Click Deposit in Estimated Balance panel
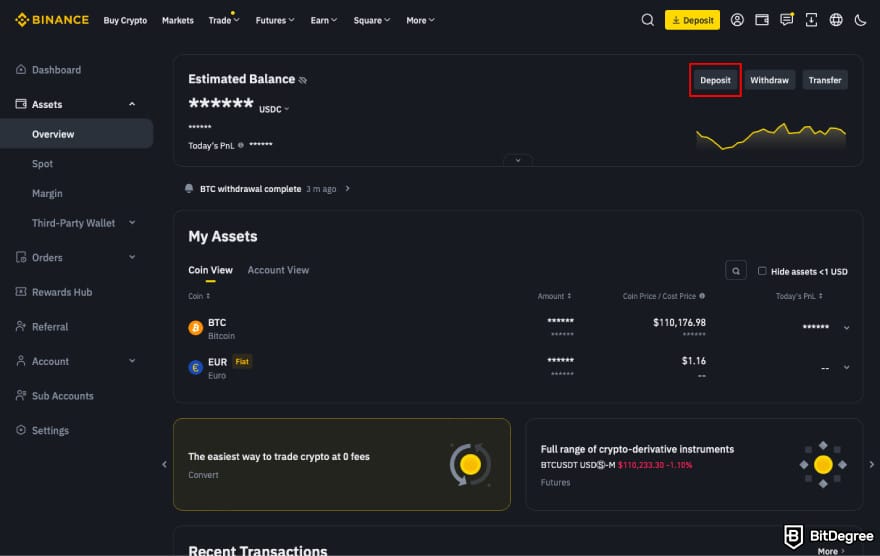The height and width of the screenshot is (556, 880). coord(715,80)
